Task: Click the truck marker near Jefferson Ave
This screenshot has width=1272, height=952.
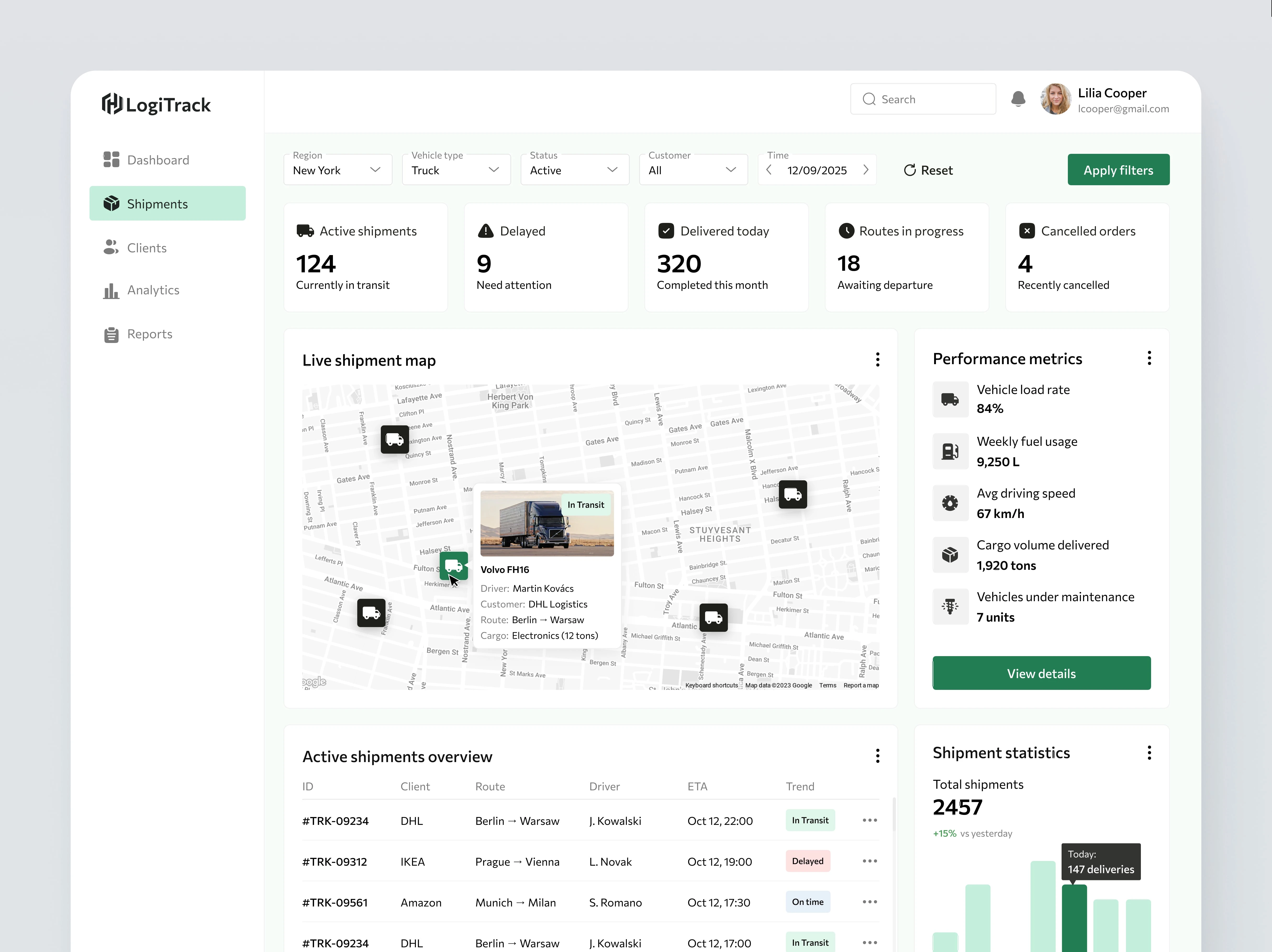Action: 793,494
